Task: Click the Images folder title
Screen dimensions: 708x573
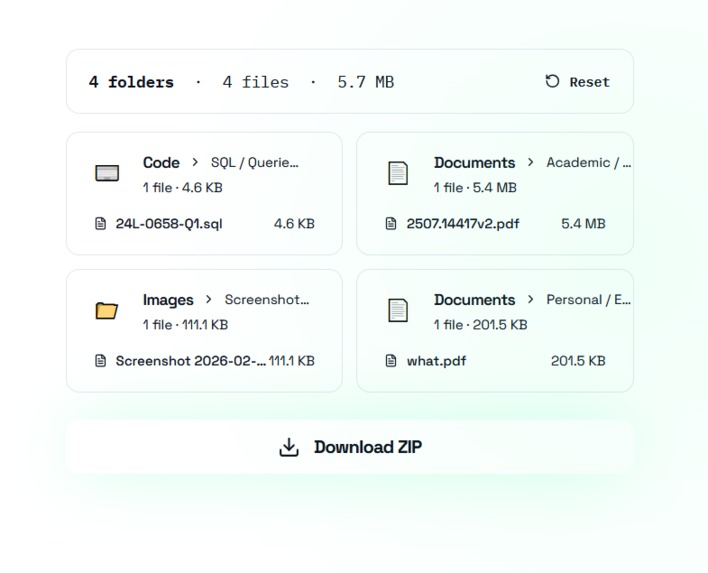Action: [168, 300]
